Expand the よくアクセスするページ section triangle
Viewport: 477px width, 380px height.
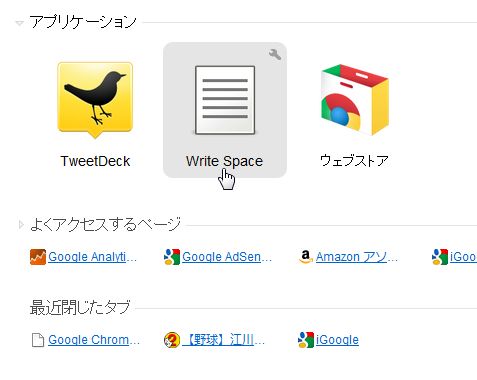21,225
